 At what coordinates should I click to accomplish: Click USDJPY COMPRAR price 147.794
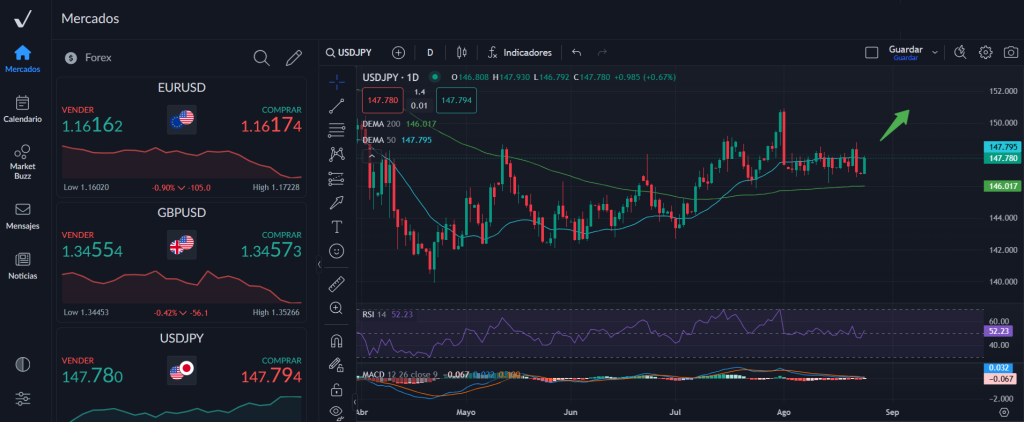(x=271, y=376)
